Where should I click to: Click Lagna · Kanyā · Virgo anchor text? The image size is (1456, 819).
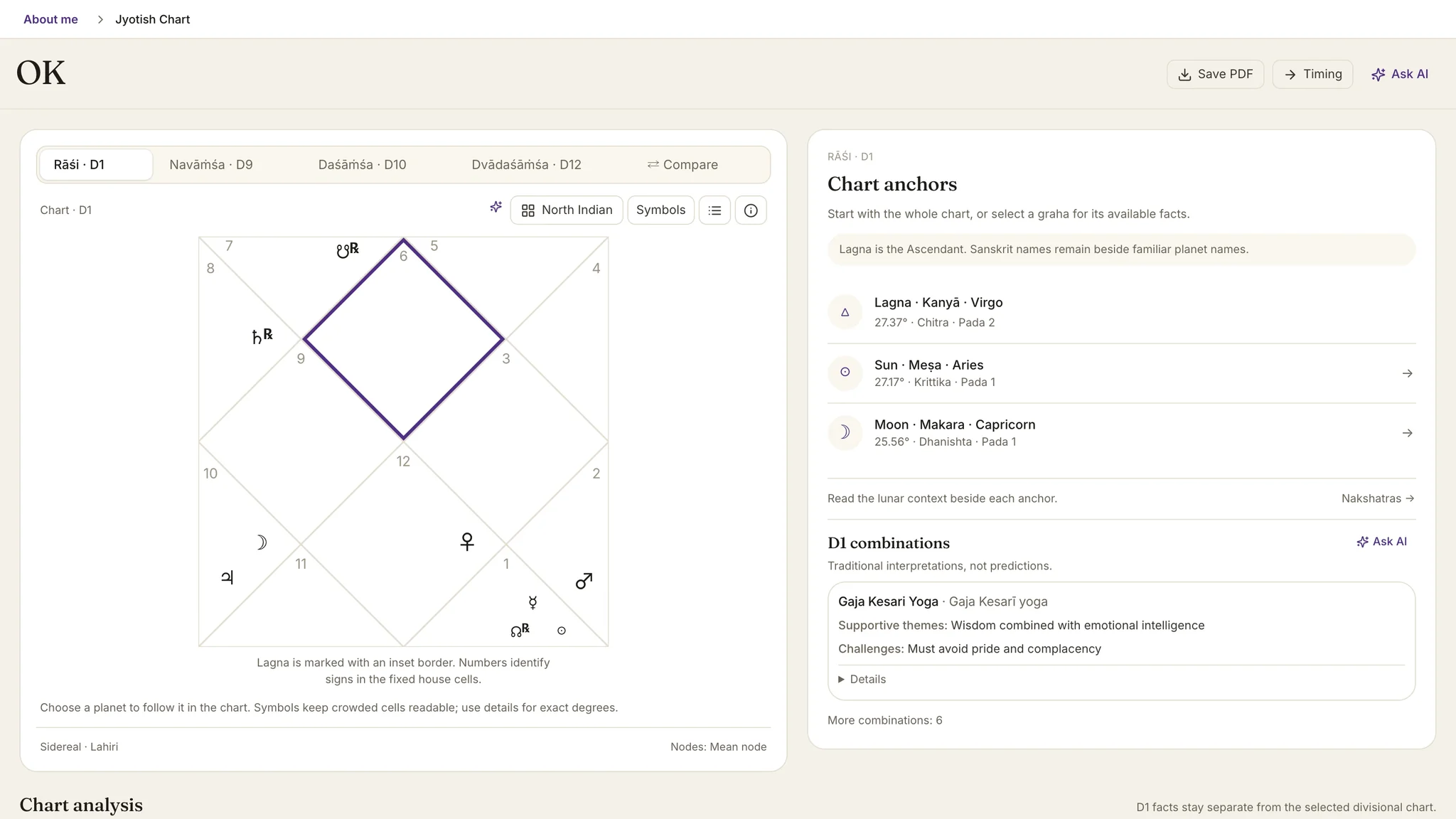click(938, 302)
